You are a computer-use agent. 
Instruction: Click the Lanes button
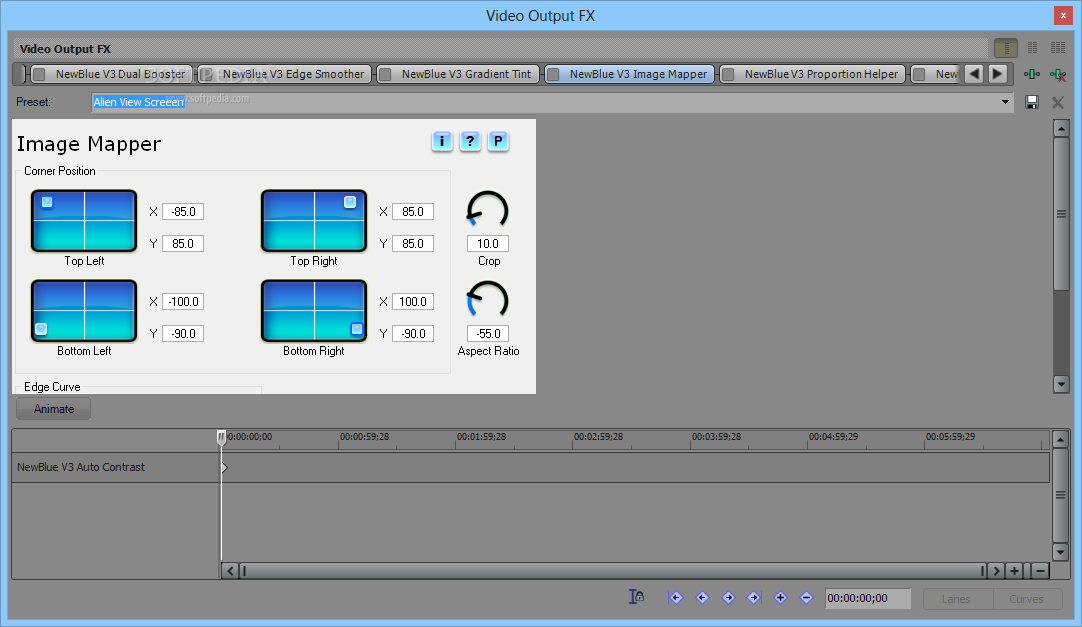956,599
